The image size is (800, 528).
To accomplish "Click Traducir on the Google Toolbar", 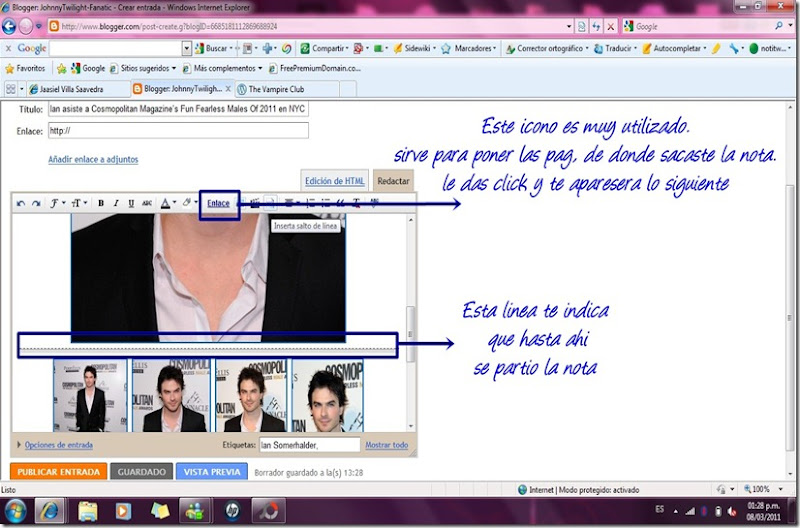I will tap(615, 48).
